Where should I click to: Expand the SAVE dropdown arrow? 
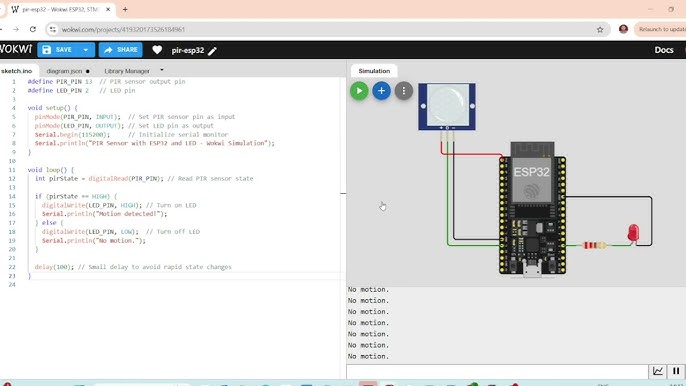[x=86, y=50]
